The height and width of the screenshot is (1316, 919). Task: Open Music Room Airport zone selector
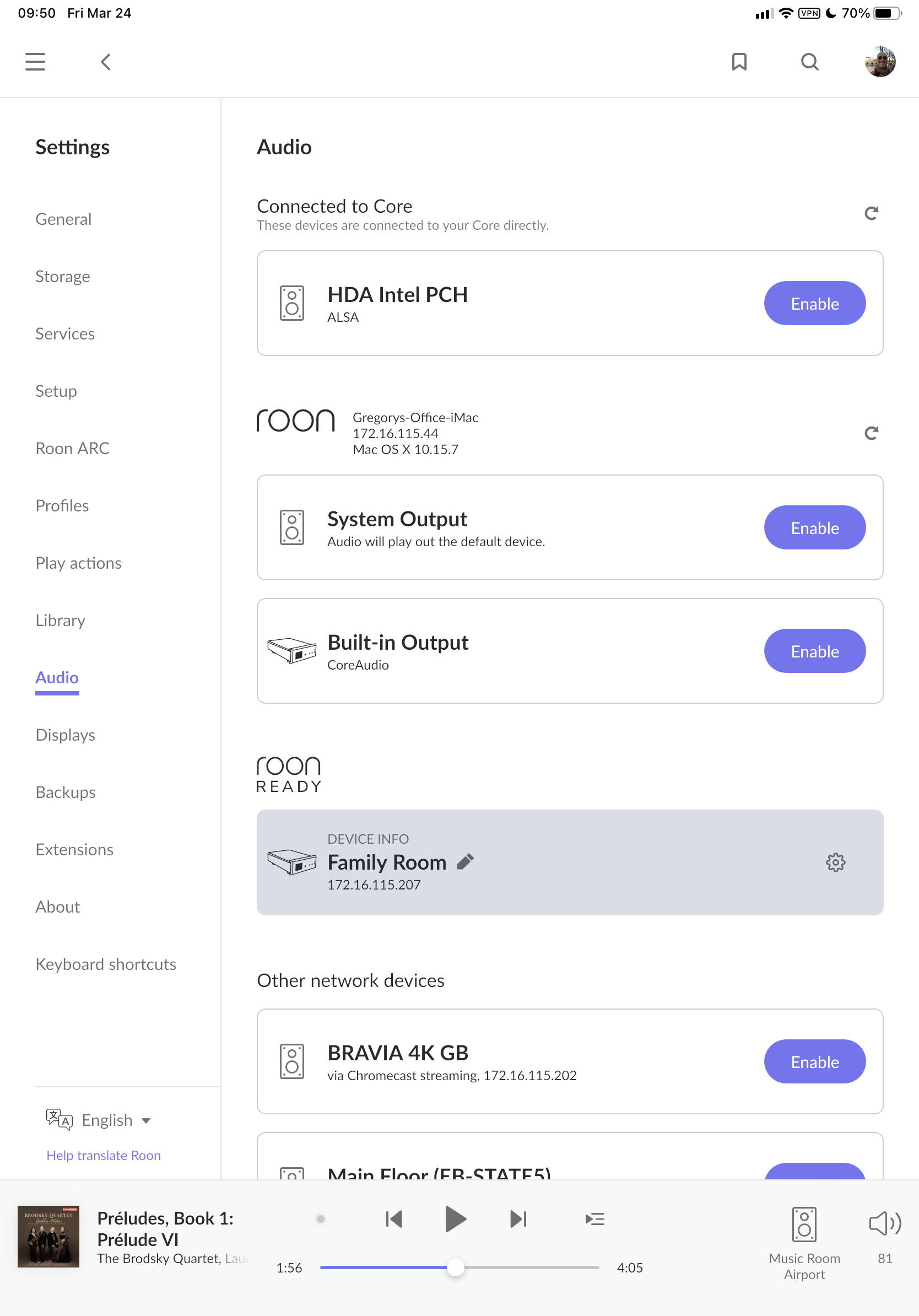pos(804,1242)
